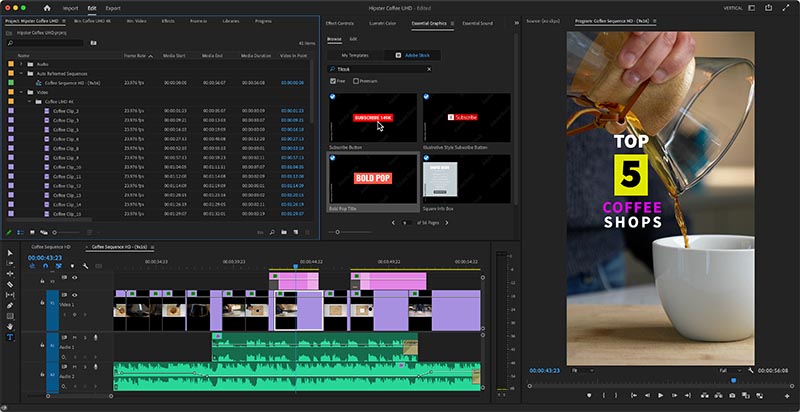The image size is (800, 412).
Task: Click the My Templates button
Action: click(355, 55)
